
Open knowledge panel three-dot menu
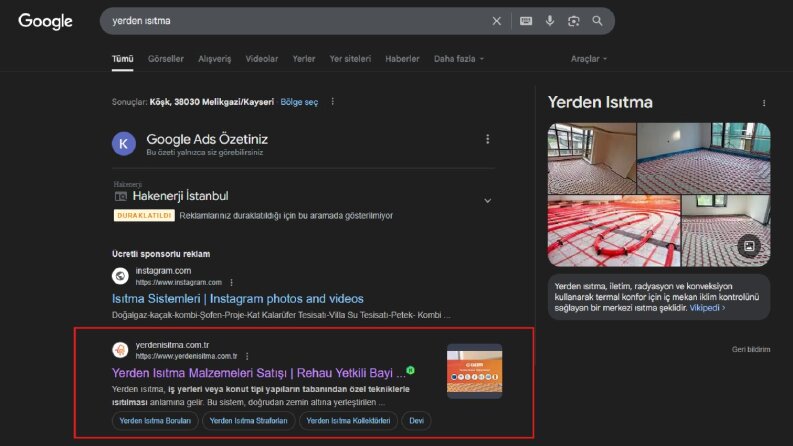(764, 103)
